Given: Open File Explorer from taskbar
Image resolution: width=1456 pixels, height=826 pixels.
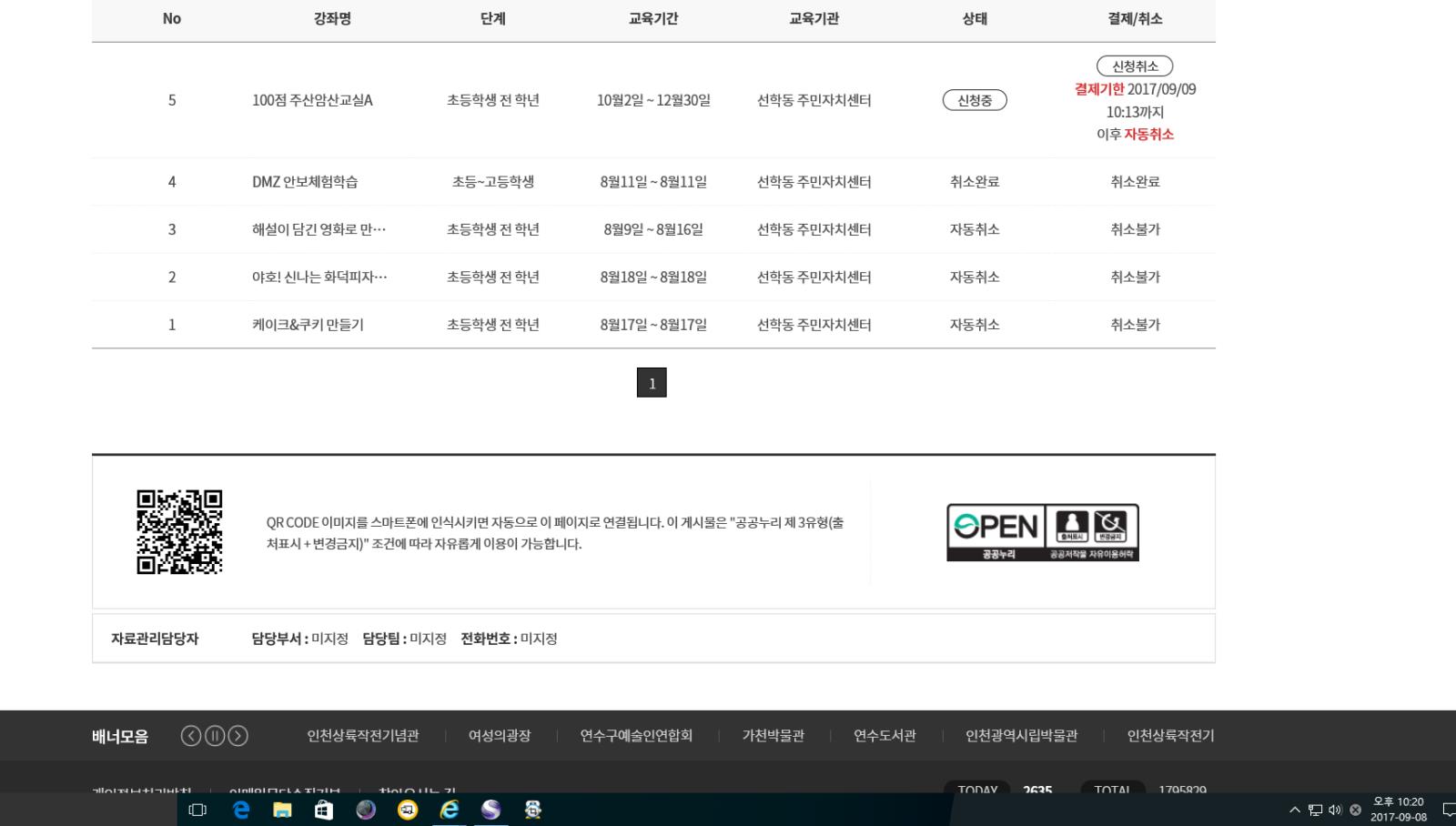Looking at the screenshot, I should (x=282, y=810).
